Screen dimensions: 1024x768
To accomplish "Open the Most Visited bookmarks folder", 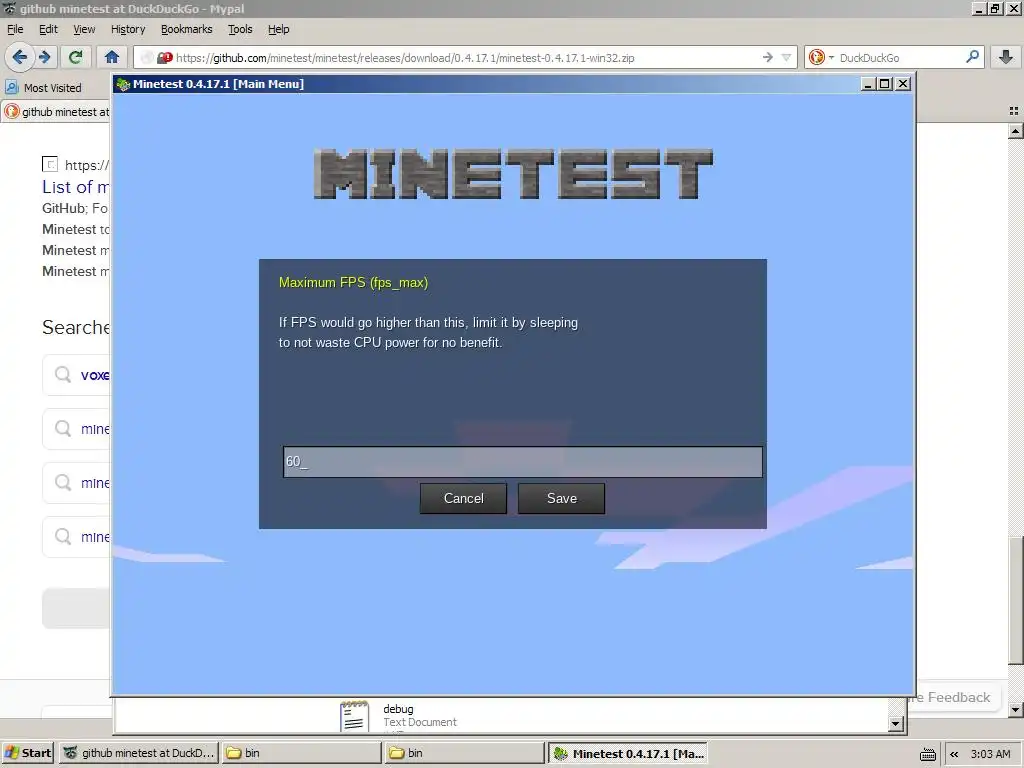I will pyautogui.click(x=44, y=88).
